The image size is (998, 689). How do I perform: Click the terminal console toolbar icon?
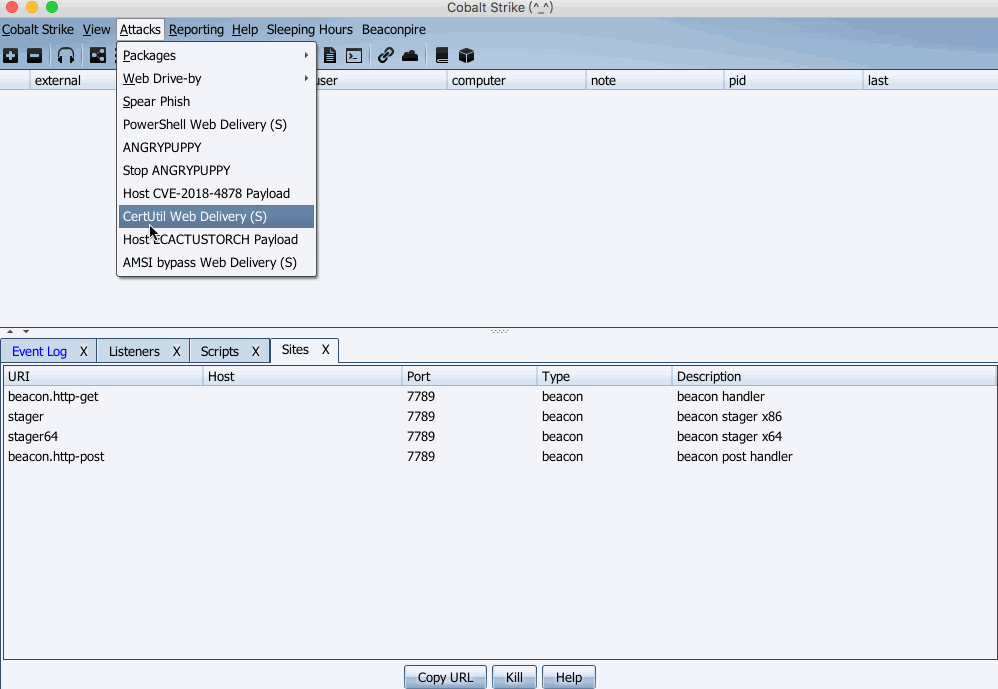354,55
